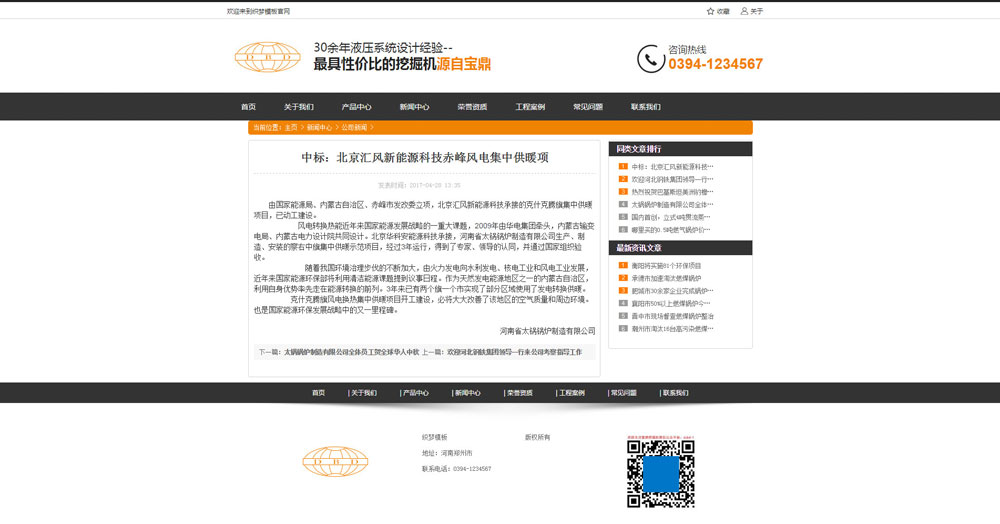Open ranked article 太锅锅炉制造有限公司全体…
The width and height of the screenshot is (1000, 524).
672,205
